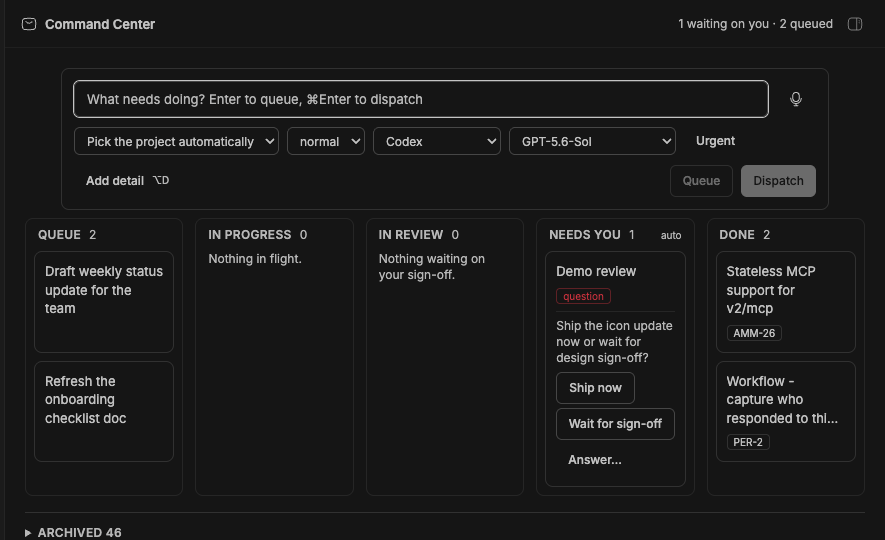Click the red "question" tag
The height and width of the screenshot is (540, 885).
(x=583, y=296)
